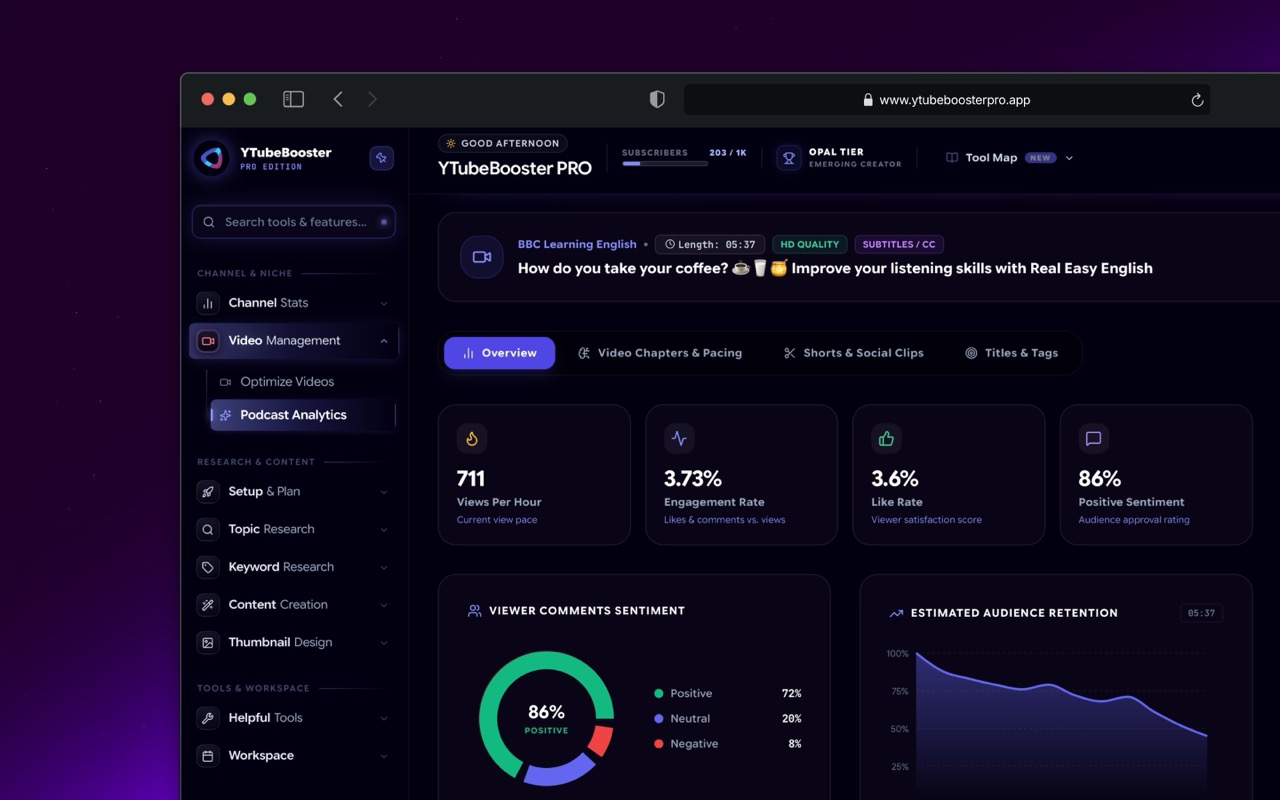Click the star button beside Pro Edition
The height and width of the screenshot is (800, 1280).
(x=382, y=158)
